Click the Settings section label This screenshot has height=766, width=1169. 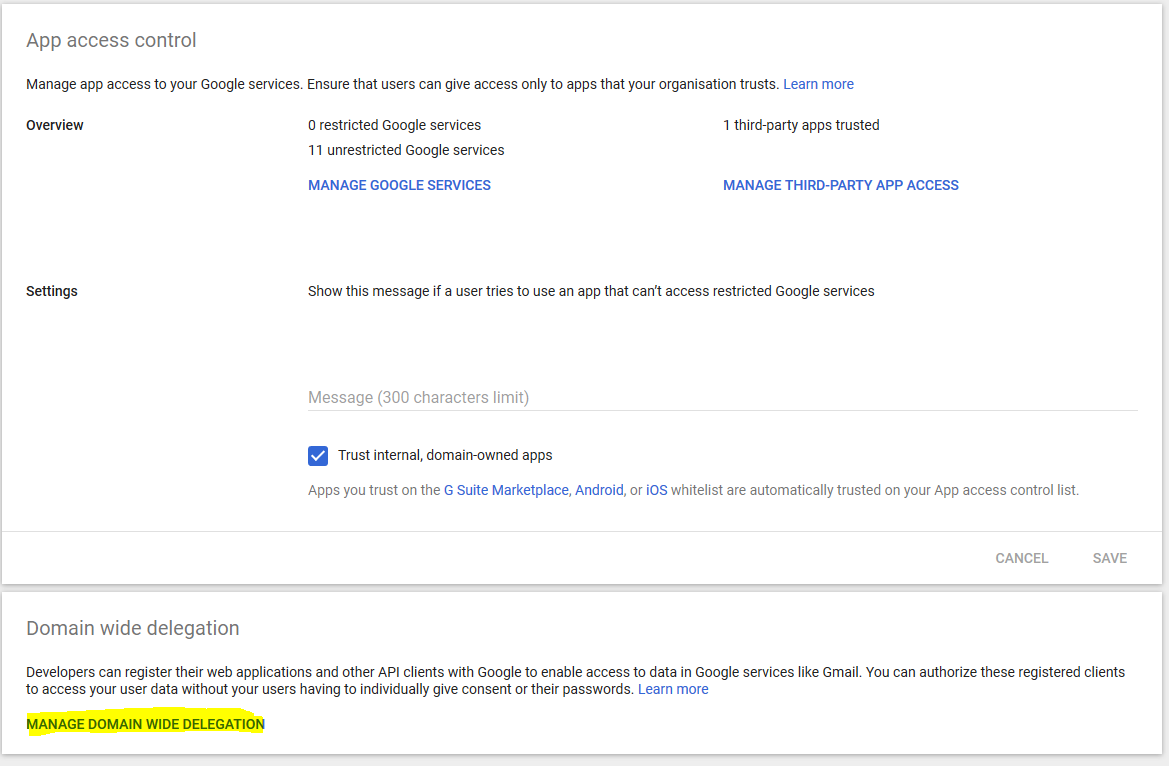coord(52,291)
